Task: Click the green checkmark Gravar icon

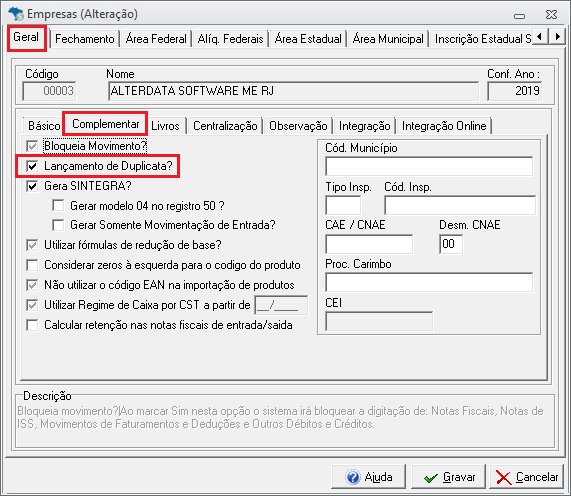Action: tap(431, 478)
